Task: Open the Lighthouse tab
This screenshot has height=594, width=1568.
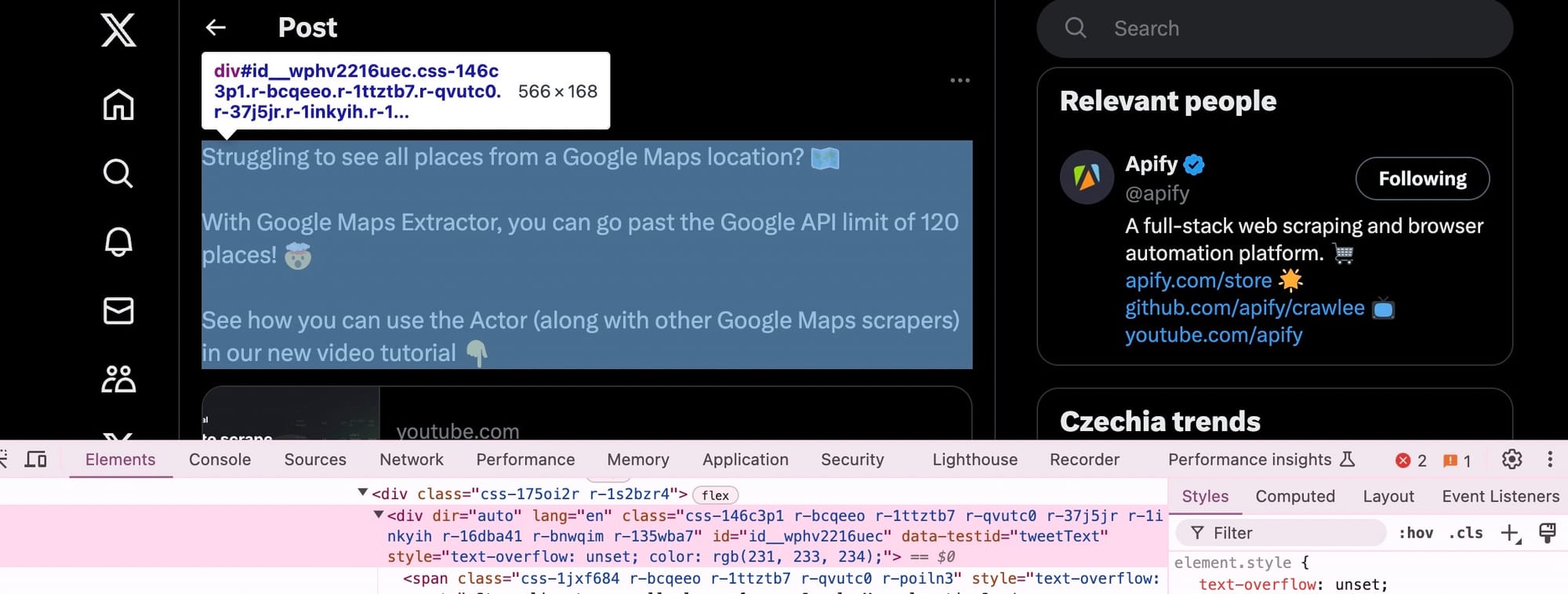Action: point(975,459)
